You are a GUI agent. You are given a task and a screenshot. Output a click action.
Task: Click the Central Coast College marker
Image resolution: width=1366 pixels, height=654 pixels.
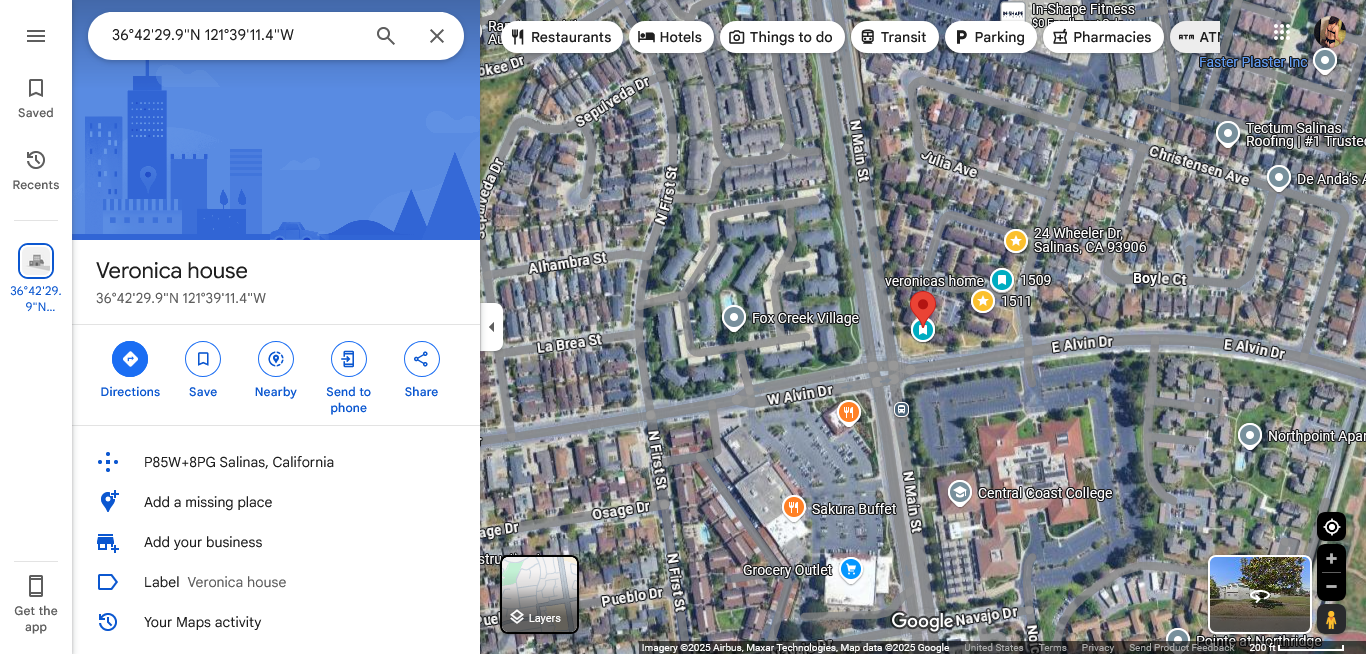pos(959,492)
